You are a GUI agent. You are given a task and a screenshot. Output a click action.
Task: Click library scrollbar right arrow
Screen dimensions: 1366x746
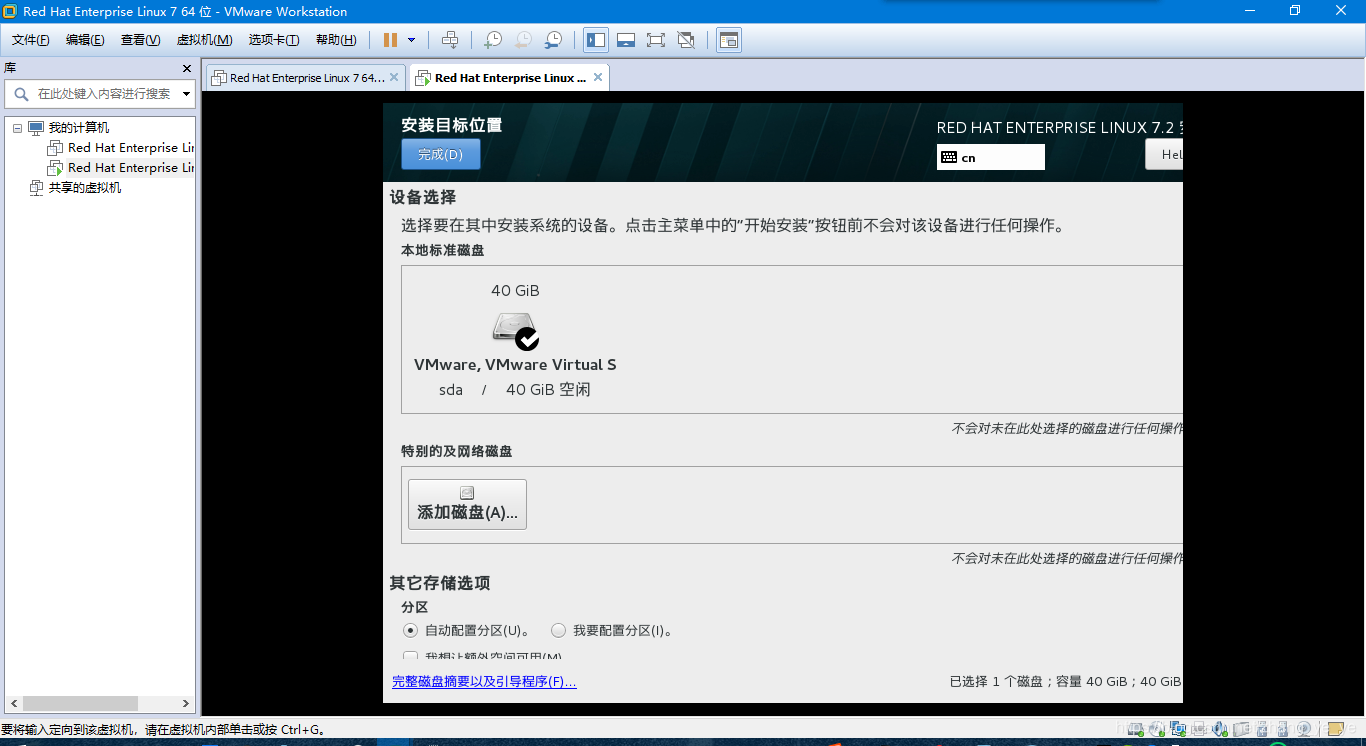point(186,704)
